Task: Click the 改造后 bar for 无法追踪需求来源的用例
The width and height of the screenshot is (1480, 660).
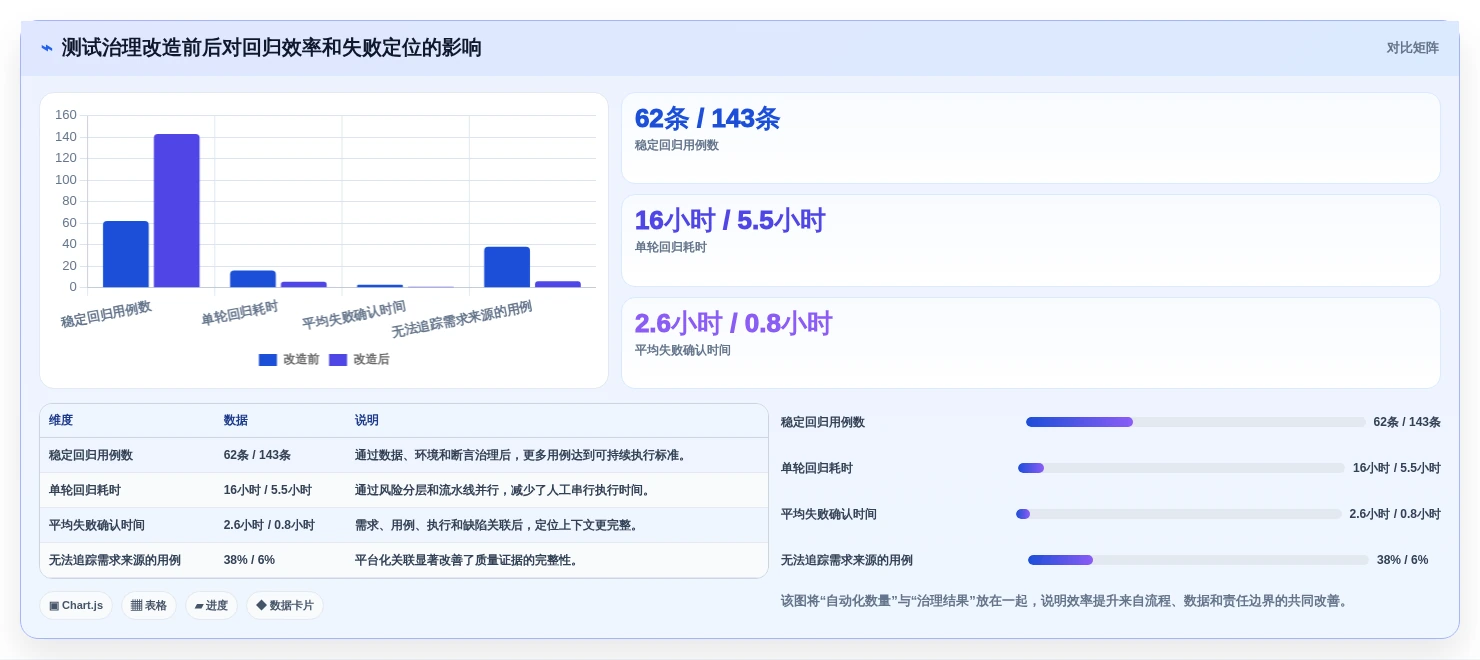Action: pyautogui.click(x=558, y=284)
